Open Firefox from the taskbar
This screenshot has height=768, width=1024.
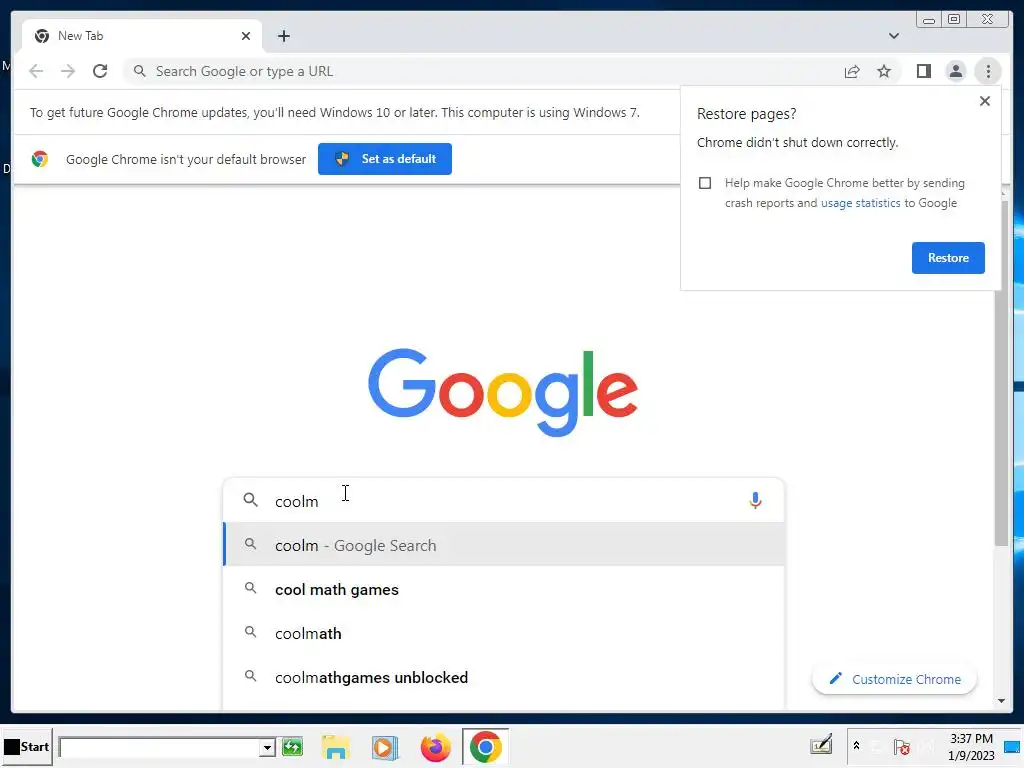point(436,747)
